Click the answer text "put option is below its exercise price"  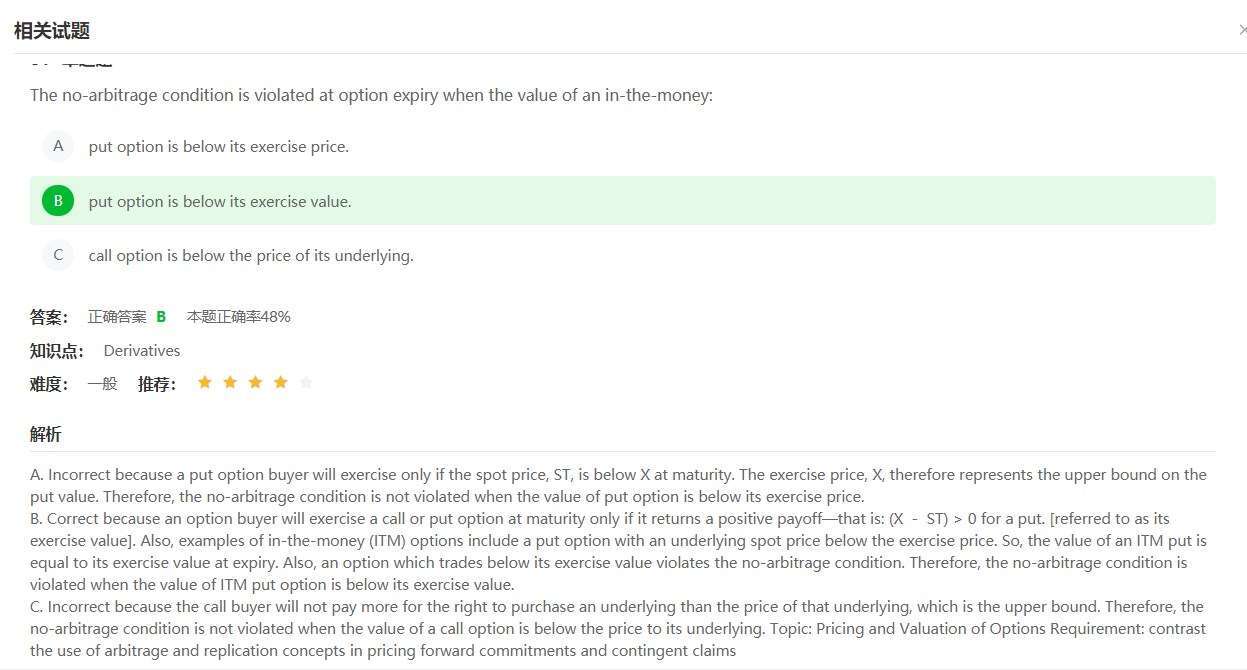pyautogui.click(x=218, y=146)
